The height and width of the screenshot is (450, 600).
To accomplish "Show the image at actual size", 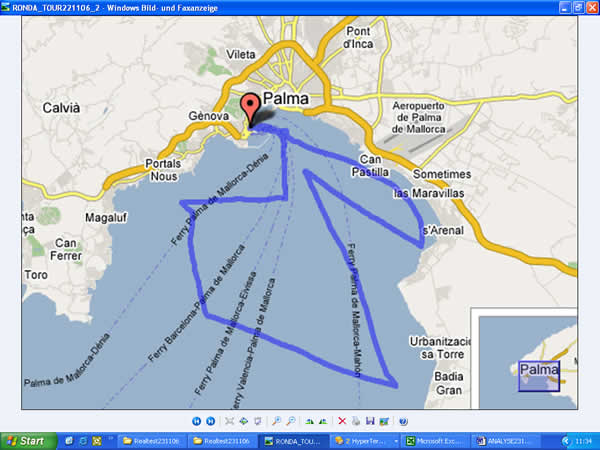I will [x=244, y=422].
